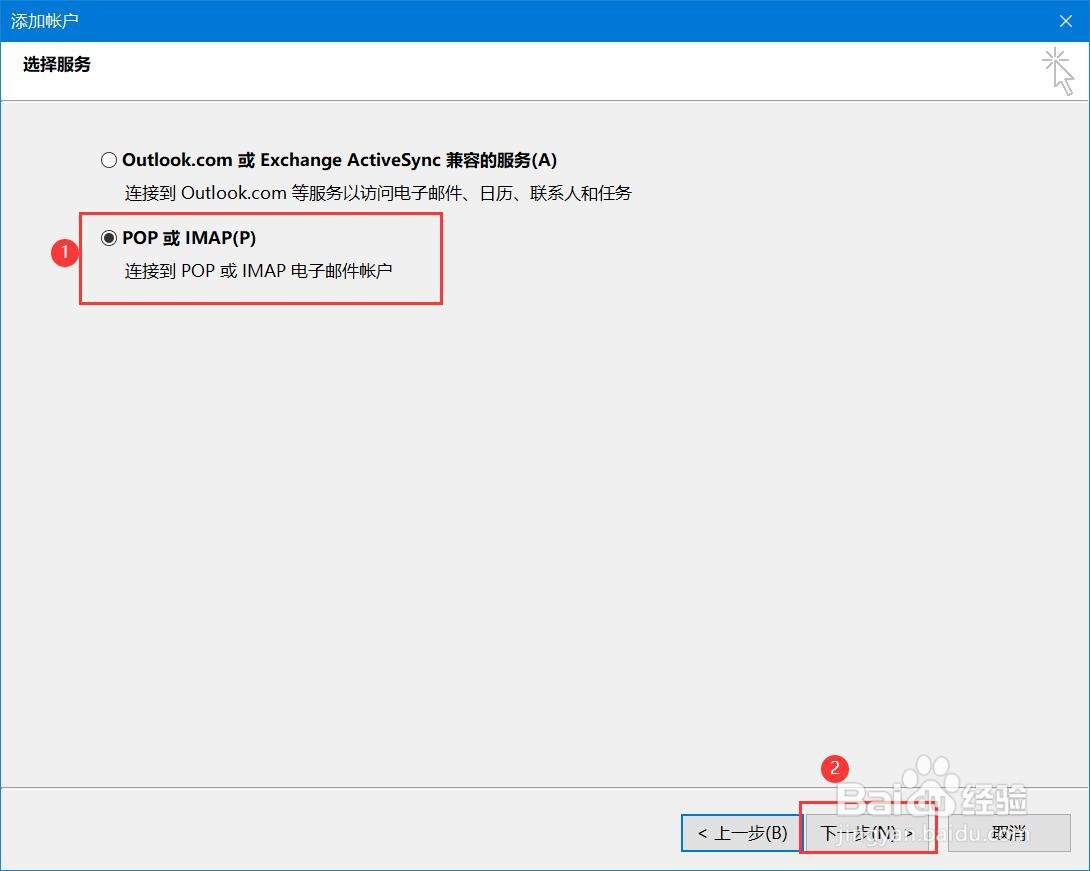Image resolution: width=1090 pixels, height=871 pixels.
Task: Click the 下一步(N) next button
Action: click(x=868, y=833)
